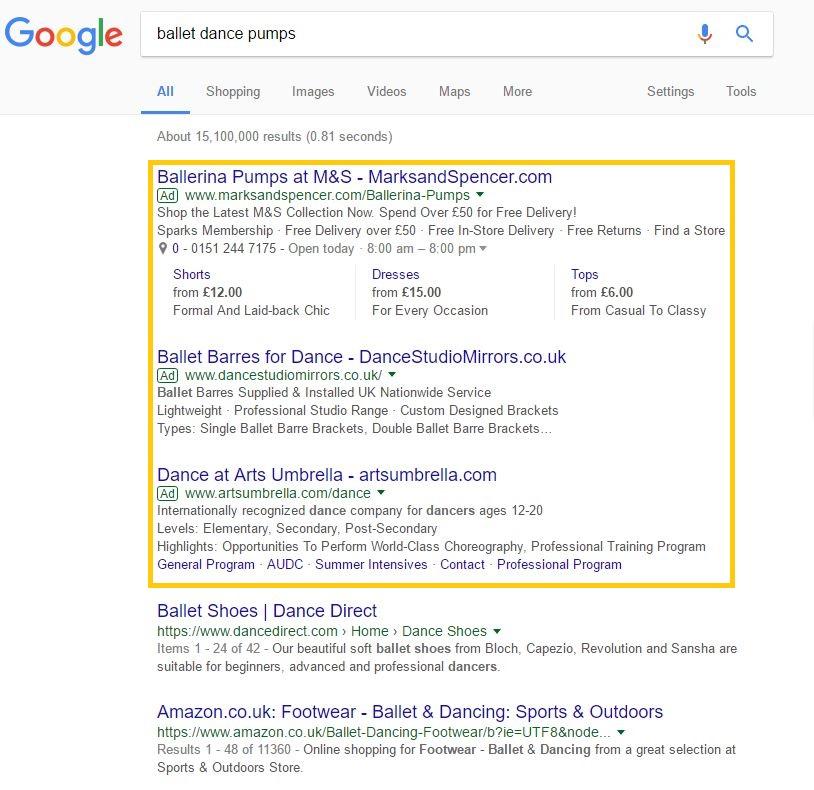Click 'From Casual To Classy' description

point(639,310)
